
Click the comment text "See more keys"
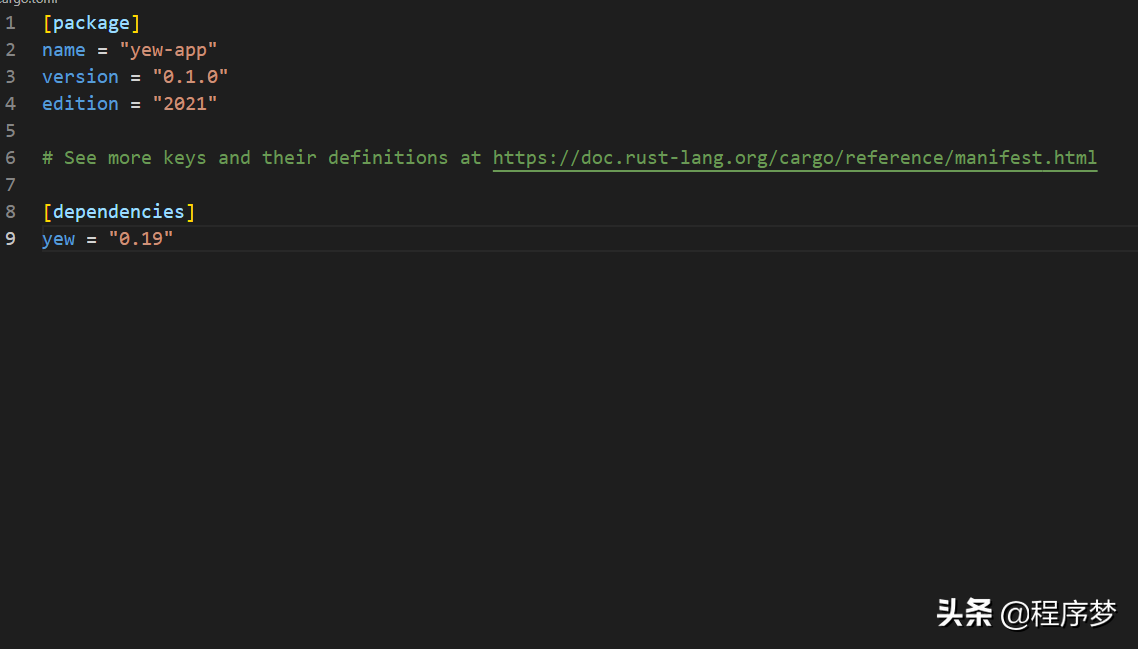coord(136,158)
